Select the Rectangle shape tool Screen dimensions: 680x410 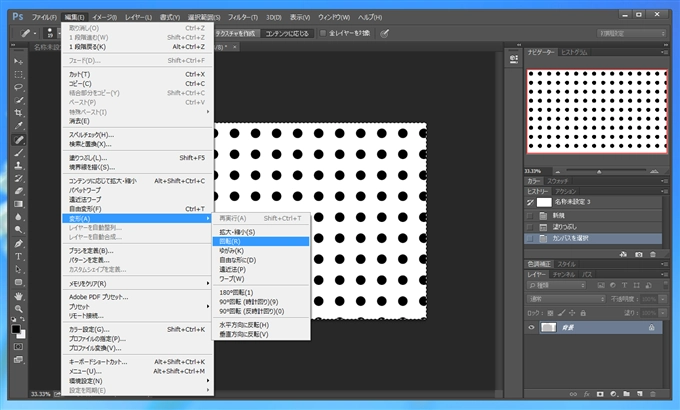click(x=18, y=282)
